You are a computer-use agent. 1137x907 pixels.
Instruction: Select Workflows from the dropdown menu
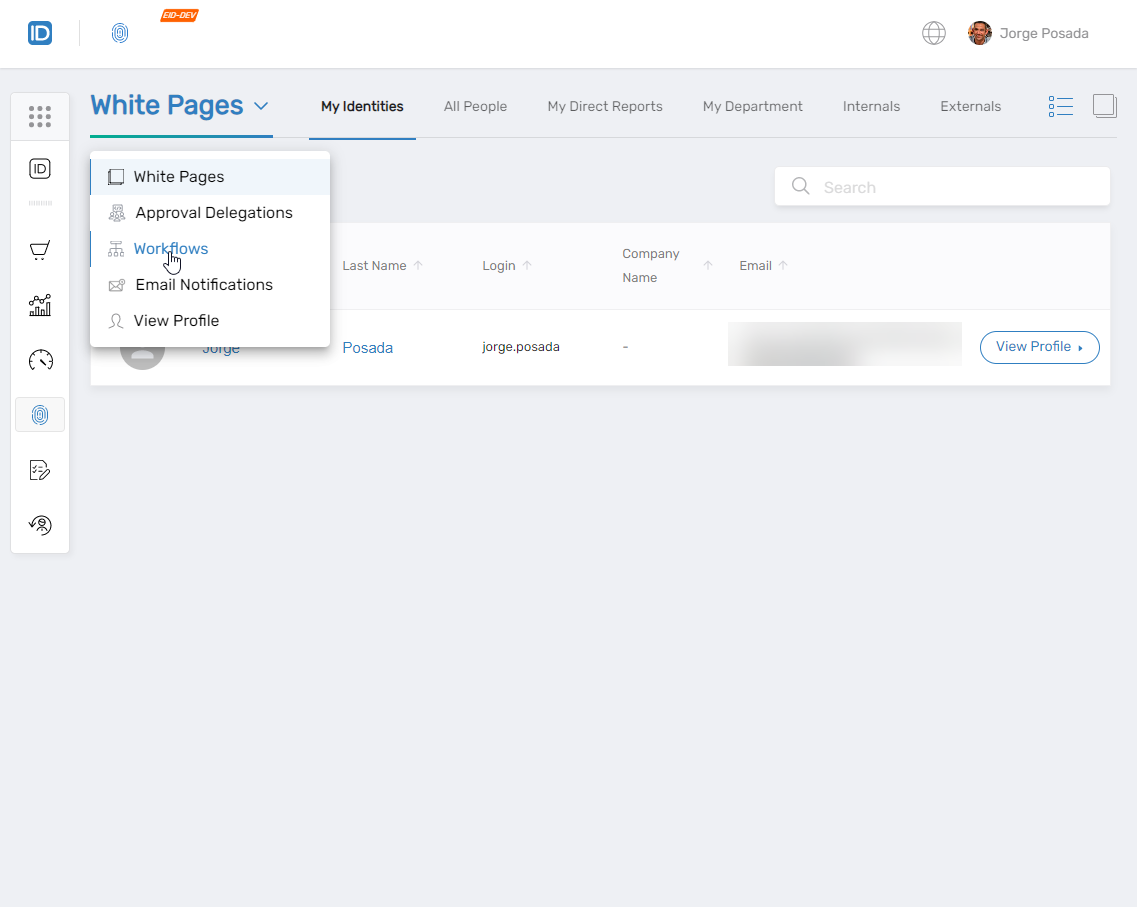[x=170, y=248]
